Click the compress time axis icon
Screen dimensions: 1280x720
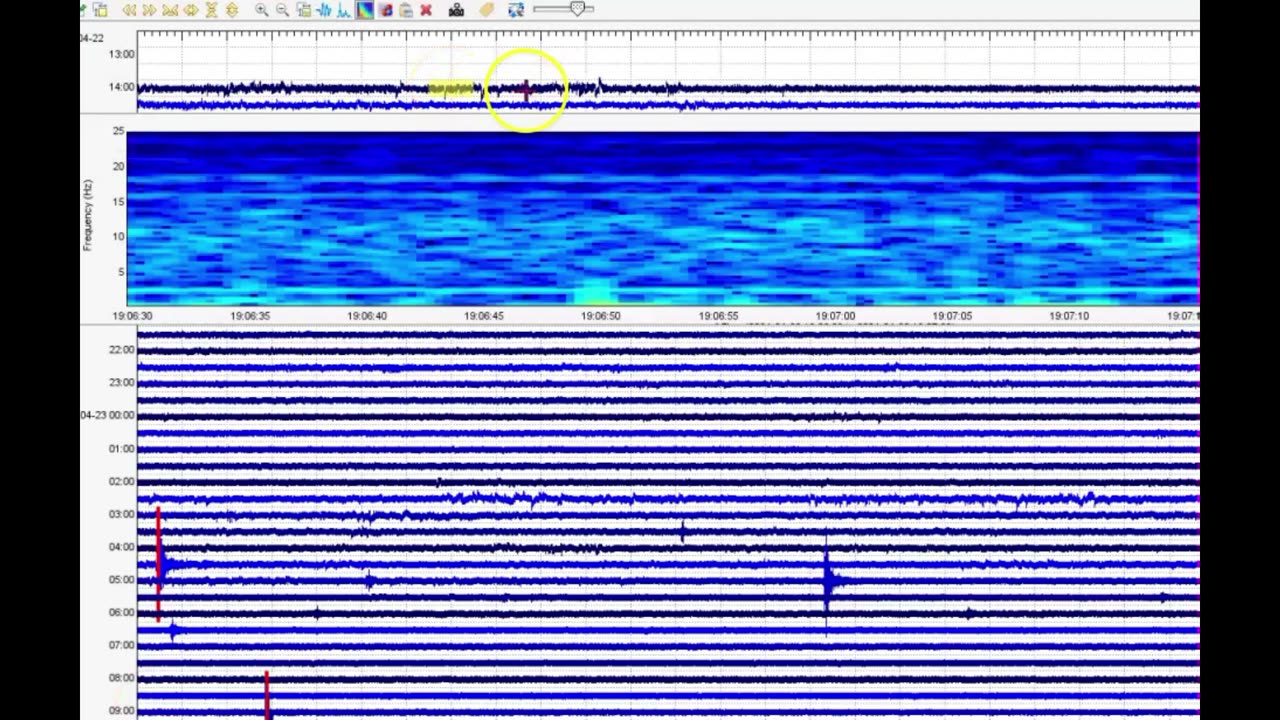coord(170,10)
